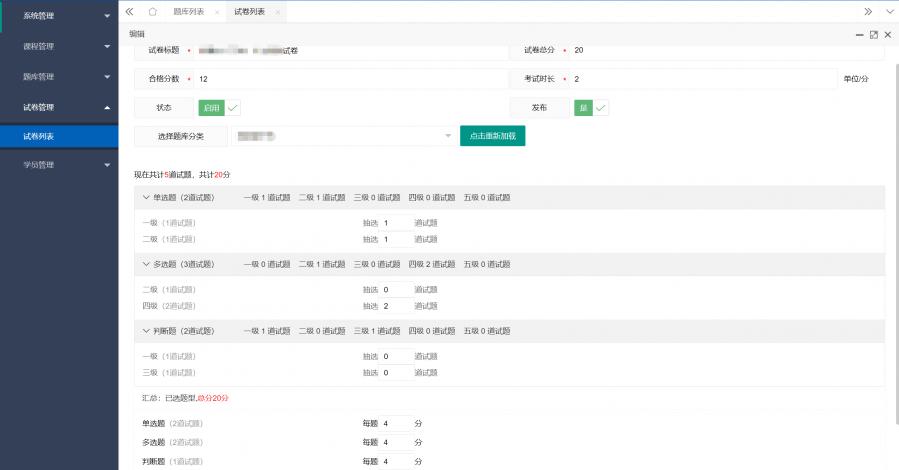Maximize the 编辑 dialog window
Viewport: 899px width, 470px height.
873,34
